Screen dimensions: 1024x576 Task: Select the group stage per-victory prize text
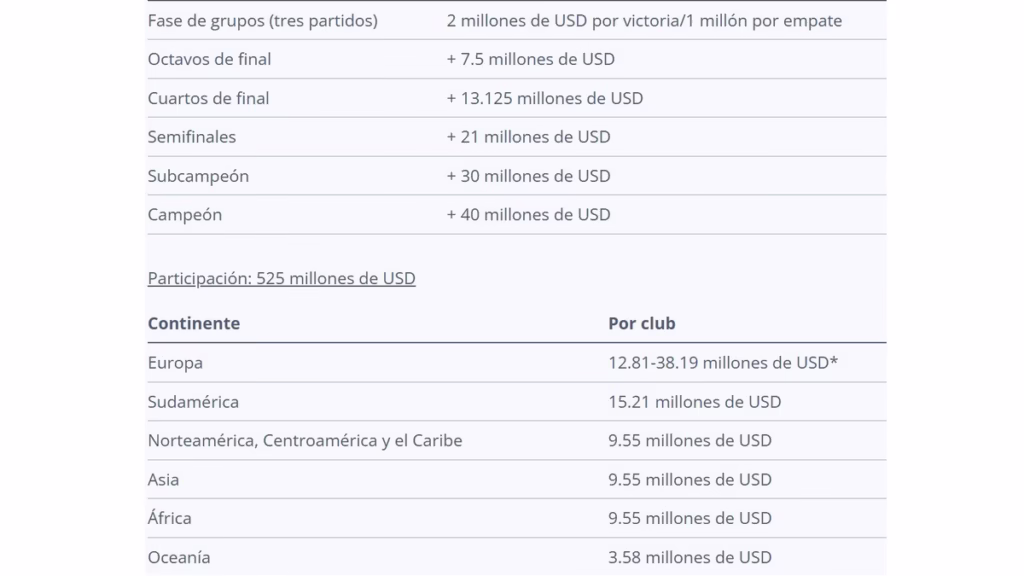point(644,20)
